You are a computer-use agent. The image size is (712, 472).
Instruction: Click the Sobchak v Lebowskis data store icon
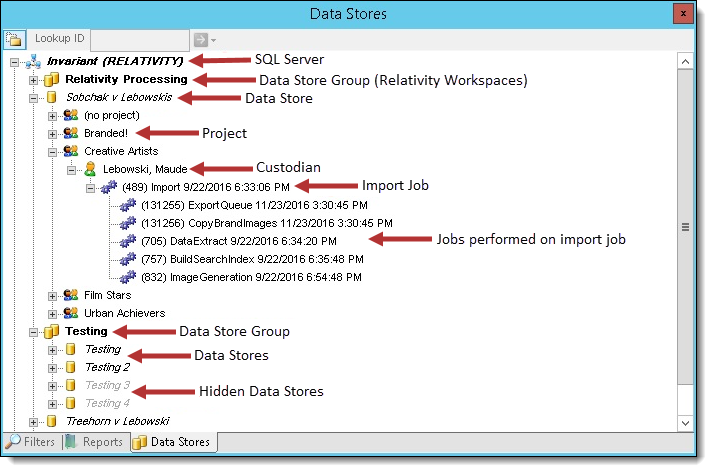52,97
